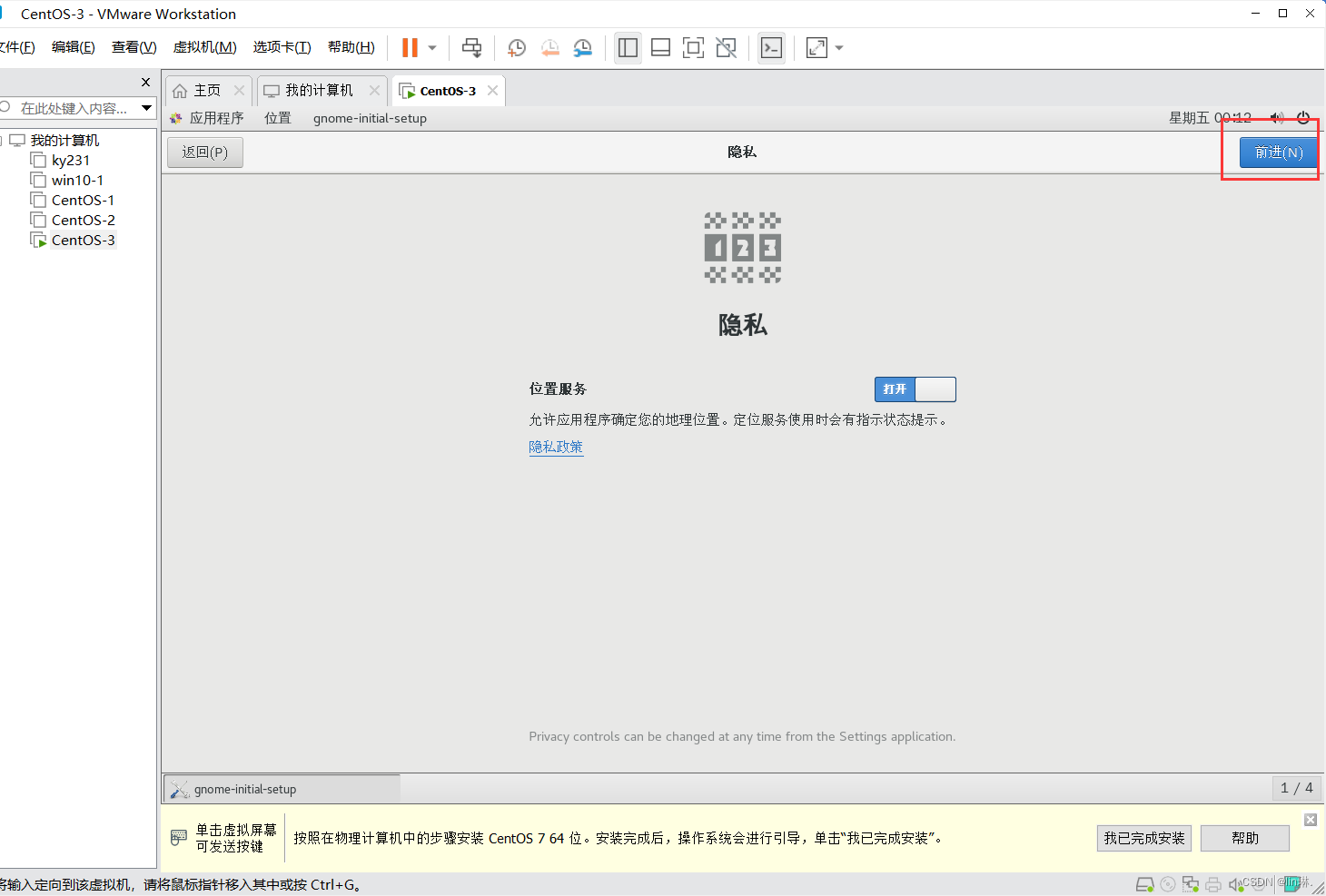Click gnome-initial-setup in the bottom taskbar
This screenshot has height=896, width=1326.
(x=282, y=789)
